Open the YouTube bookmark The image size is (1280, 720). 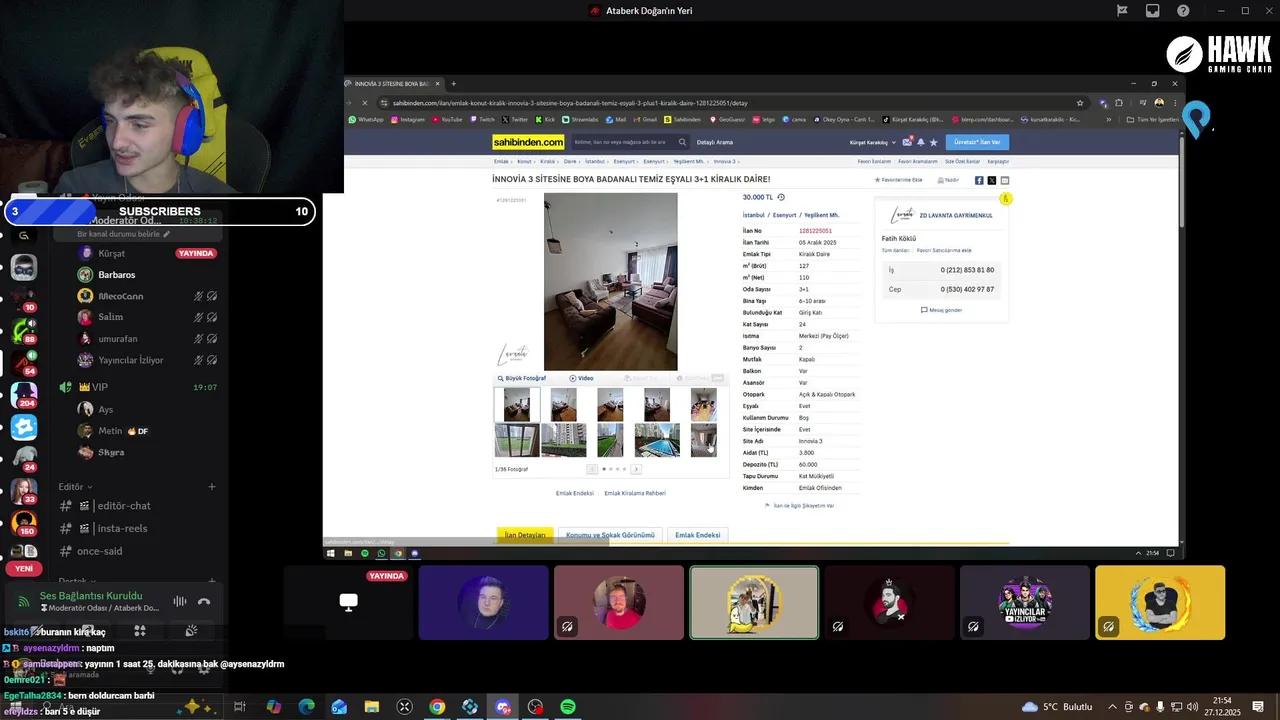coord(447,119)
